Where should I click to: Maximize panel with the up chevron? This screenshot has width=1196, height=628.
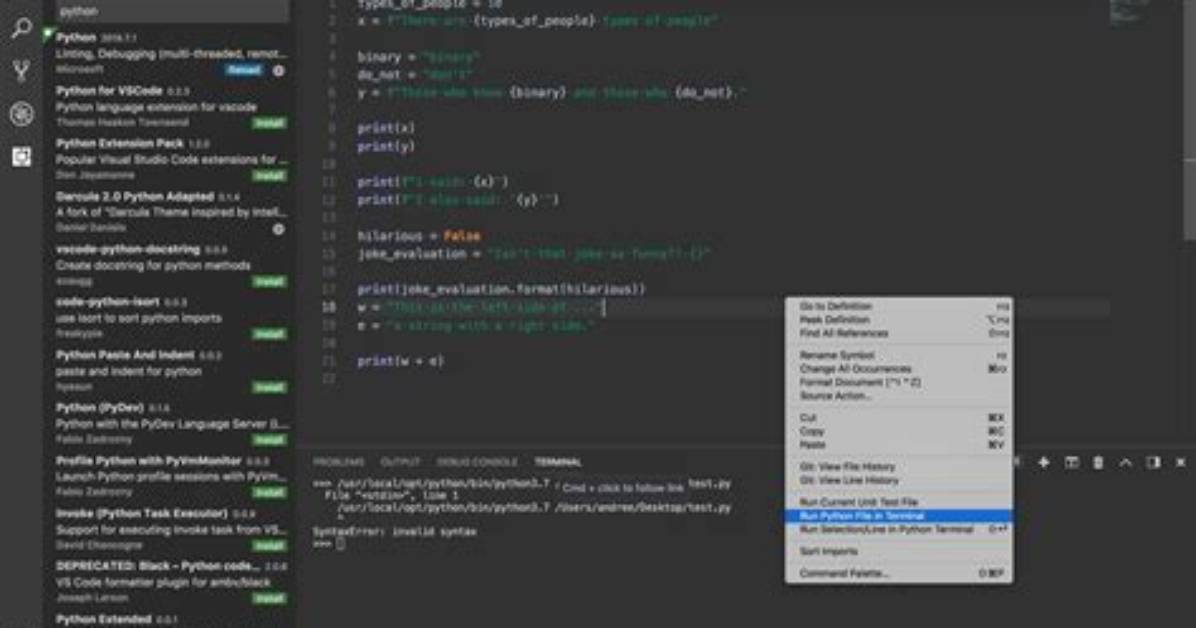(1126, 462)
